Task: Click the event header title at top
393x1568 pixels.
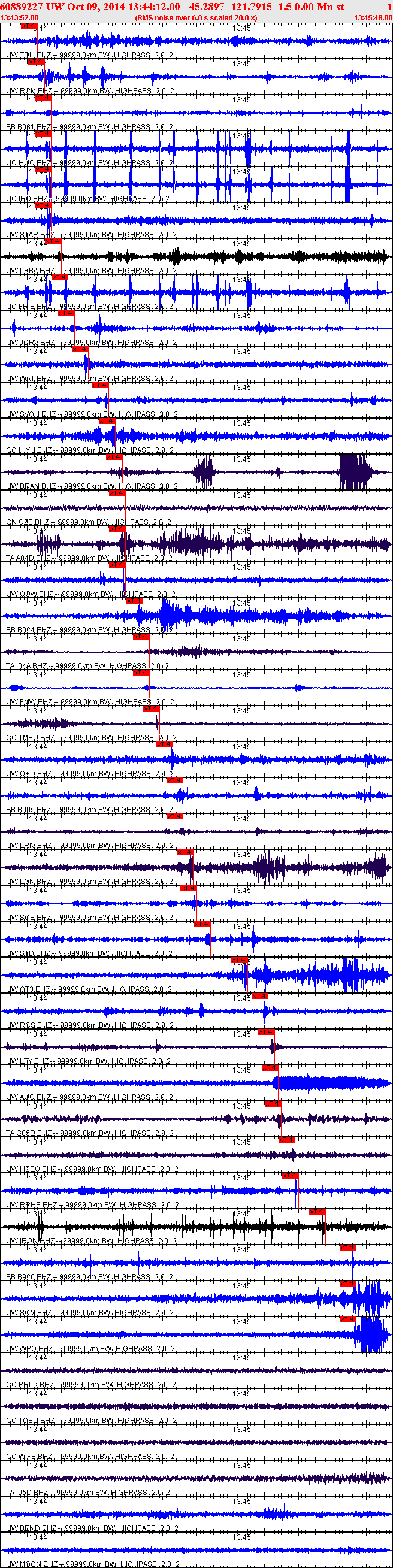Action: click(196, 7)
